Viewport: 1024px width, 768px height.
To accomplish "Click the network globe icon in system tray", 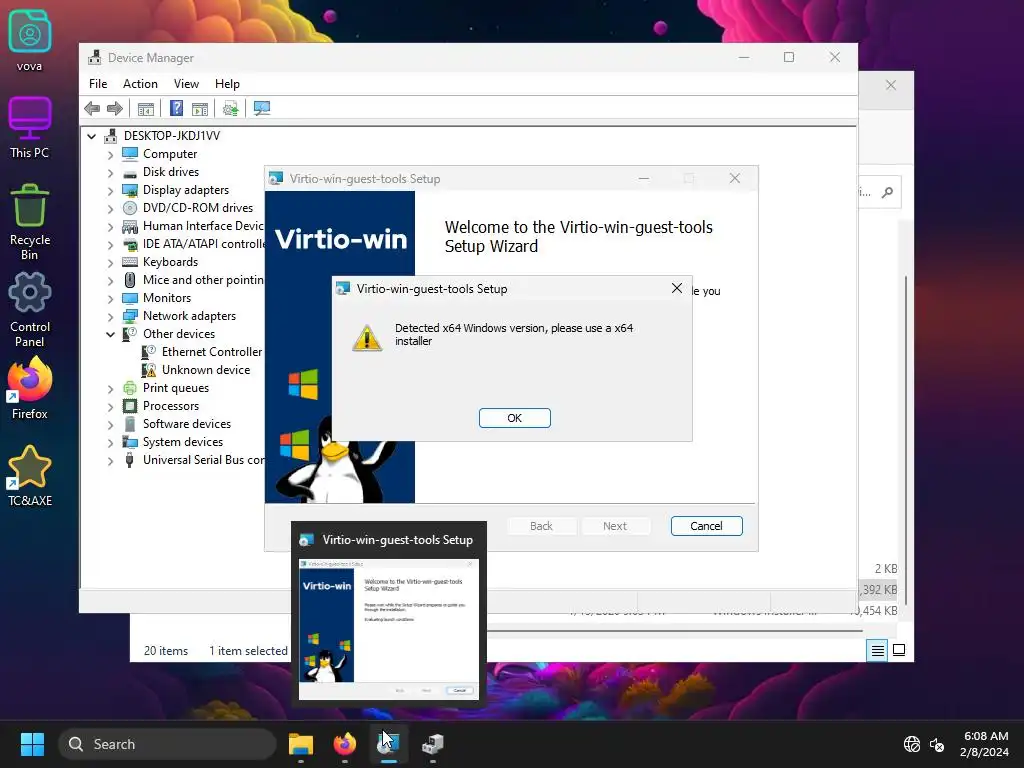I will pyautogui.click(x=912, y=744).
